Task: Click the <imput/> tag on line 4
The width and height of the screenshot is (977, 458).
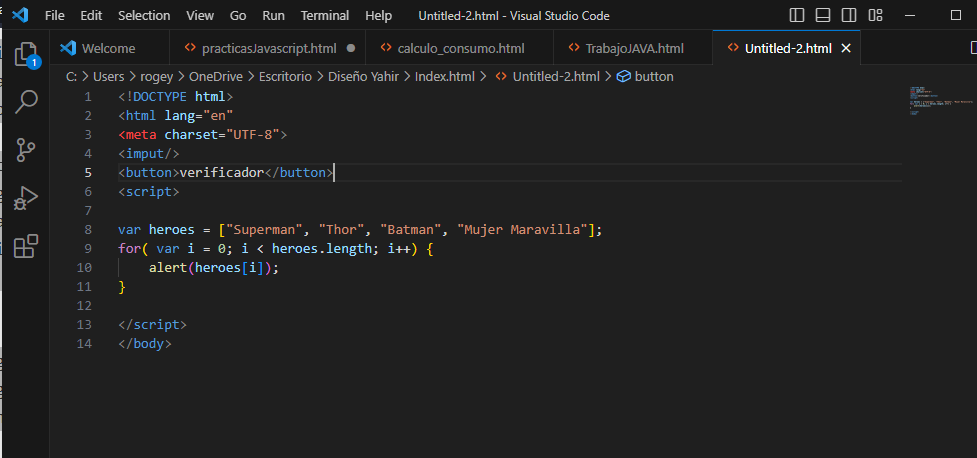Action: 149,153
